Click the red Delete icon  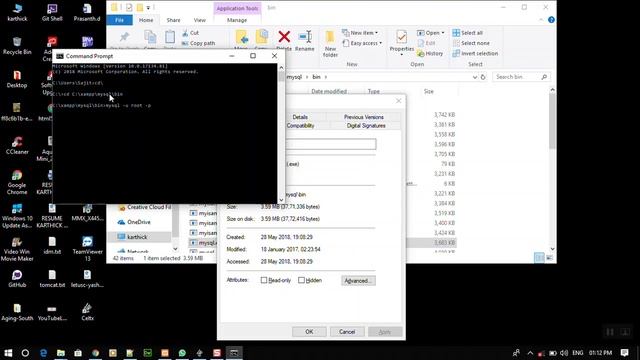(284, 37)
